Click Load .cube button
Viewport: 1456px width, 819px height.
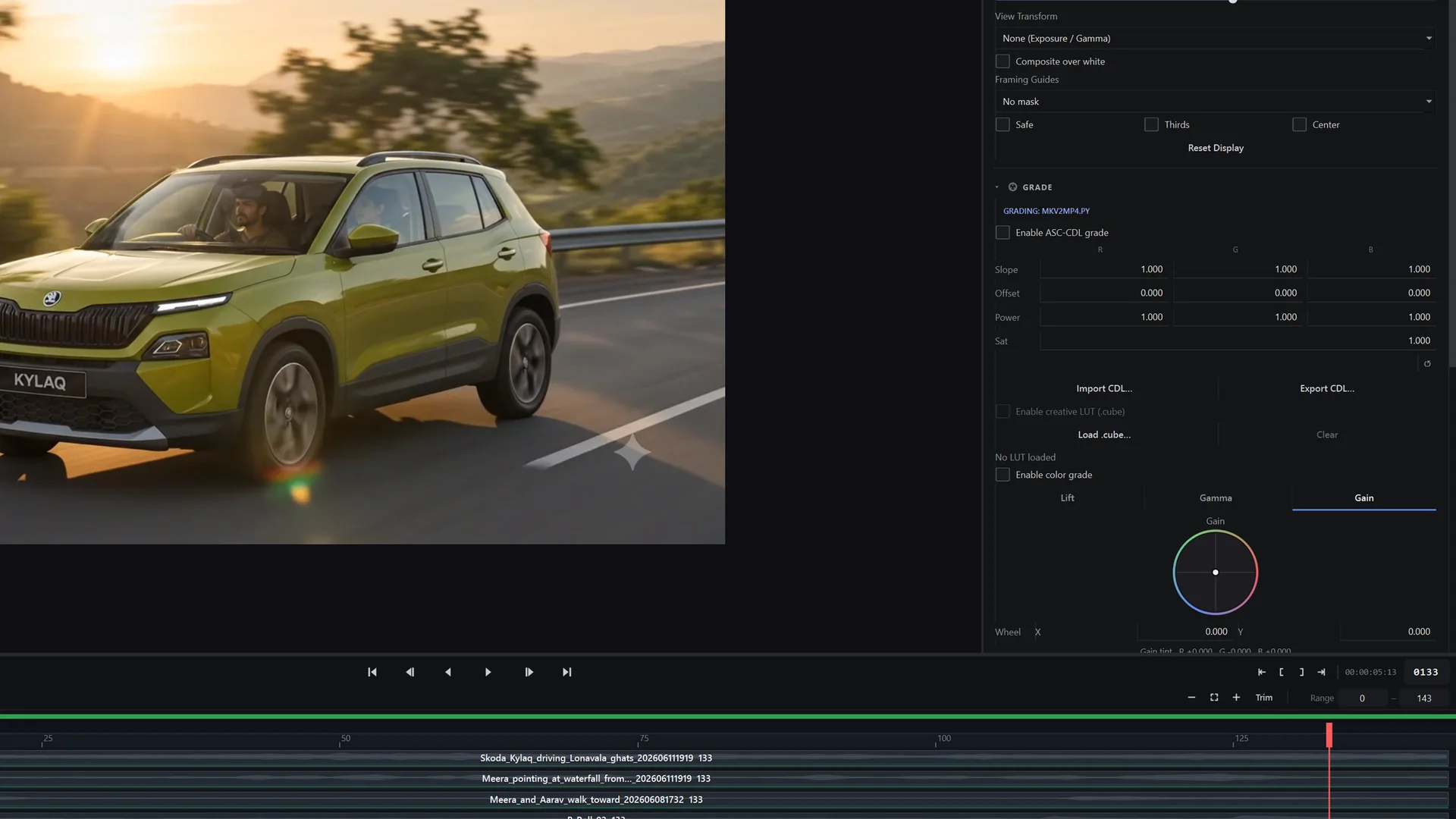1104,435
